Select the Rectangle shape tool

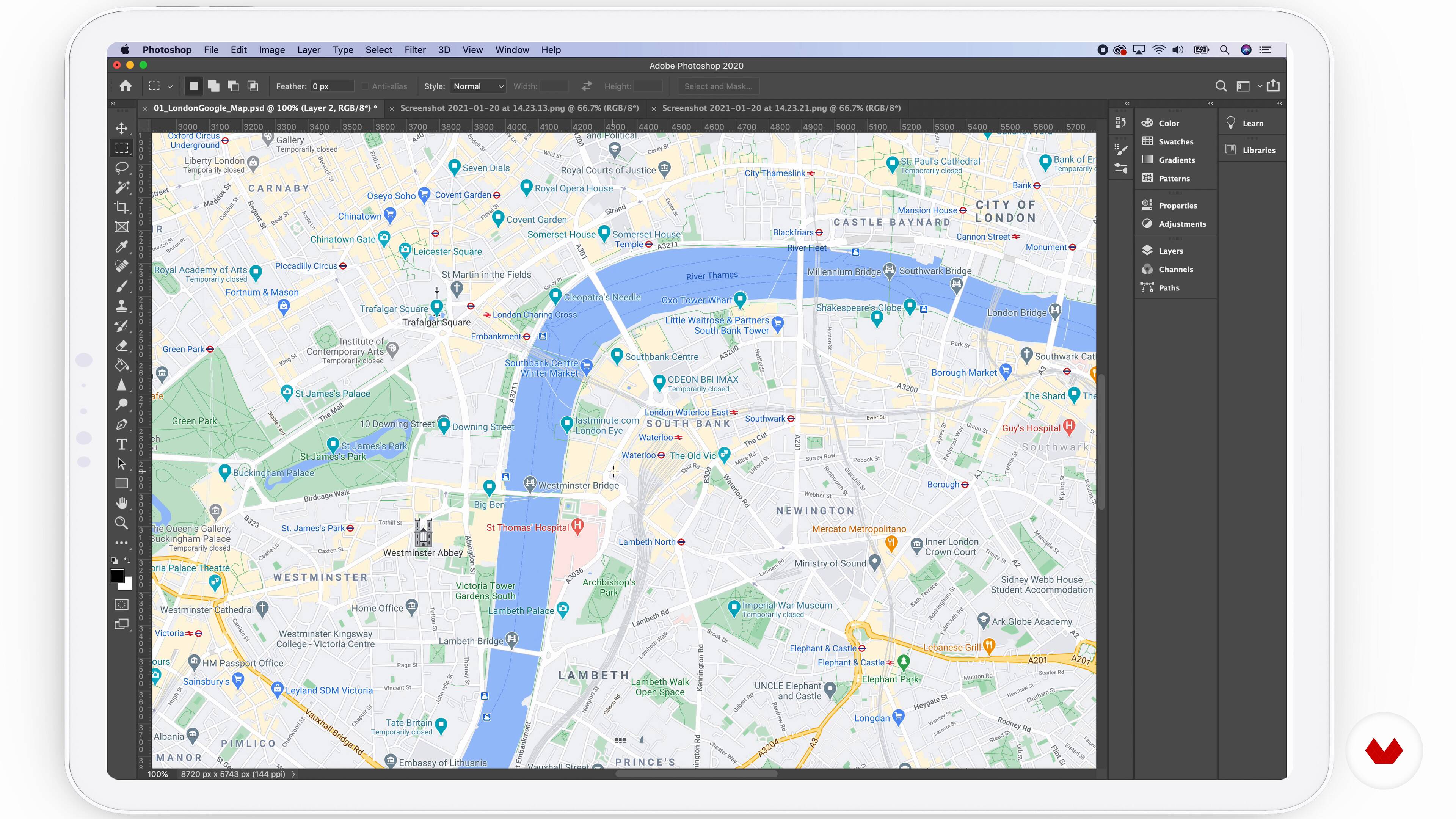click(x=121, y=484)
